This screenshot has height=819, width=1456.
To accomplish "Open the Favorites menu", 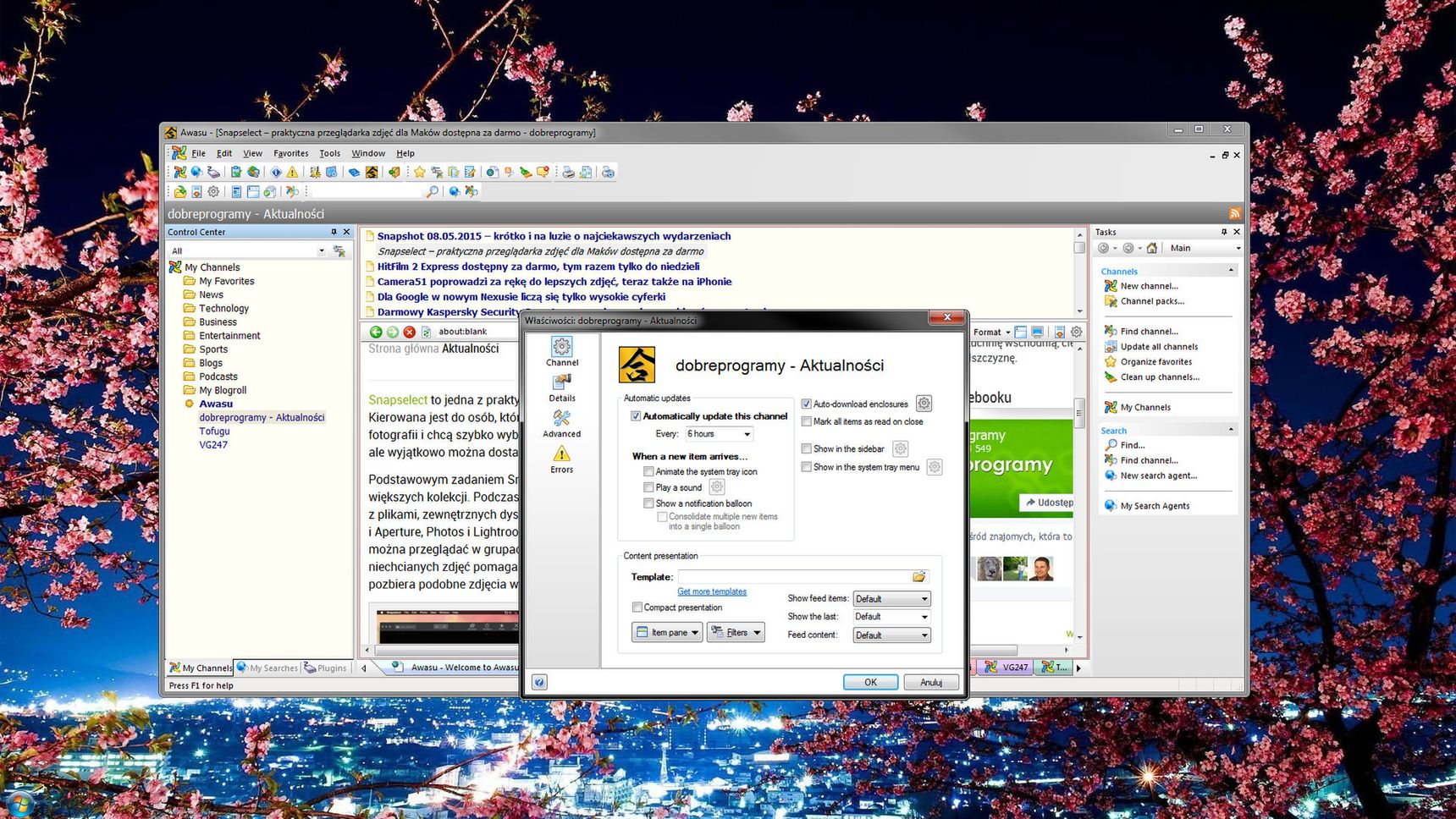I will point(290,153).
